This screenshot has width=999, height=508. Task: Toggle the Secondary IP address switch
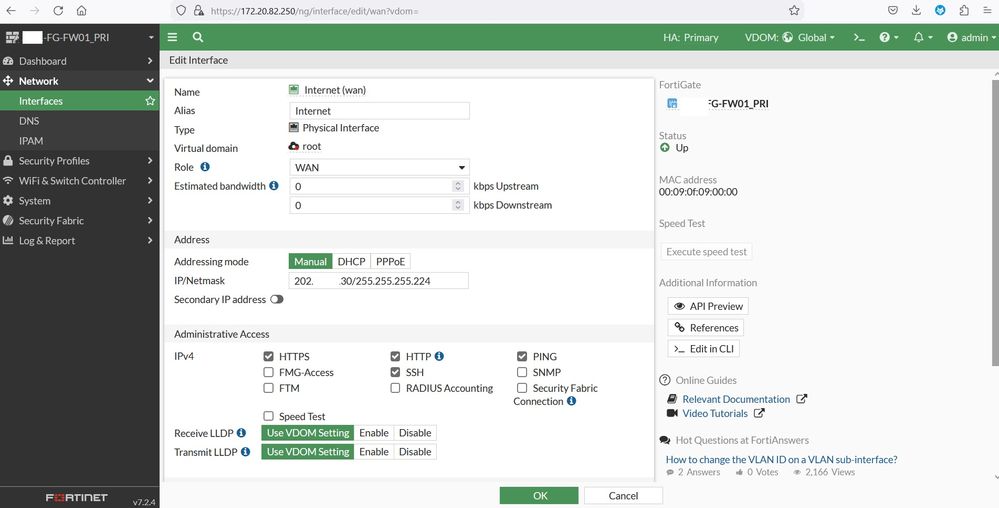[277, 299]
